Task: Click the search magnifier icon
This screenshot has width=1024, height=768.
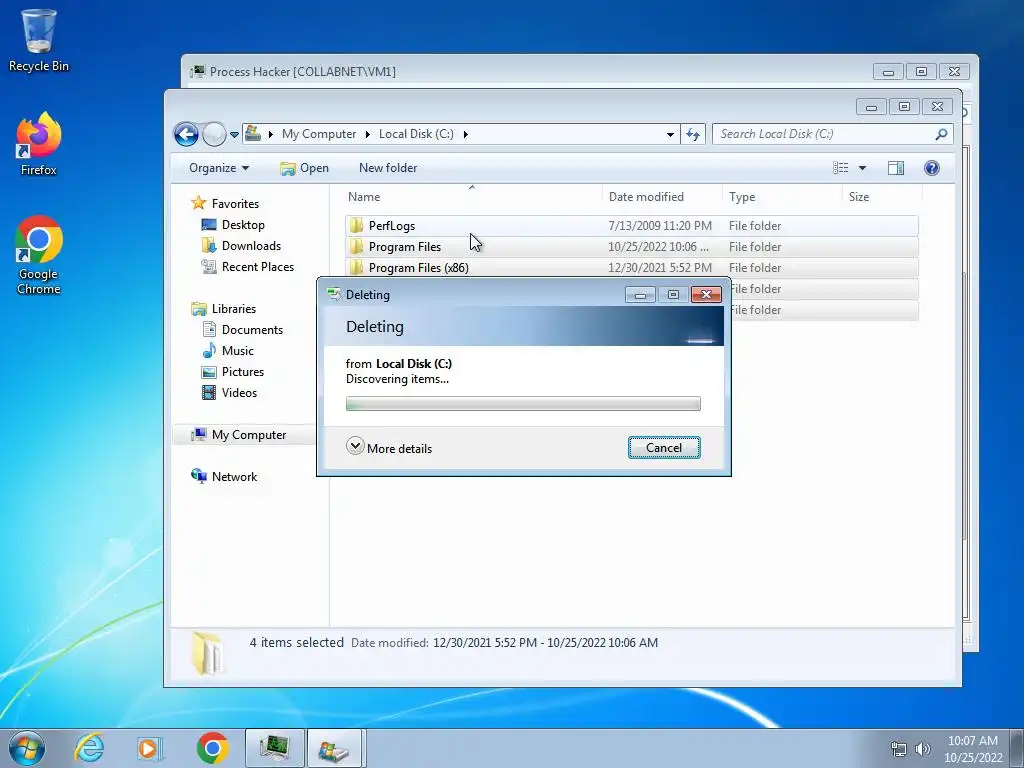Action: click(941, 134)
